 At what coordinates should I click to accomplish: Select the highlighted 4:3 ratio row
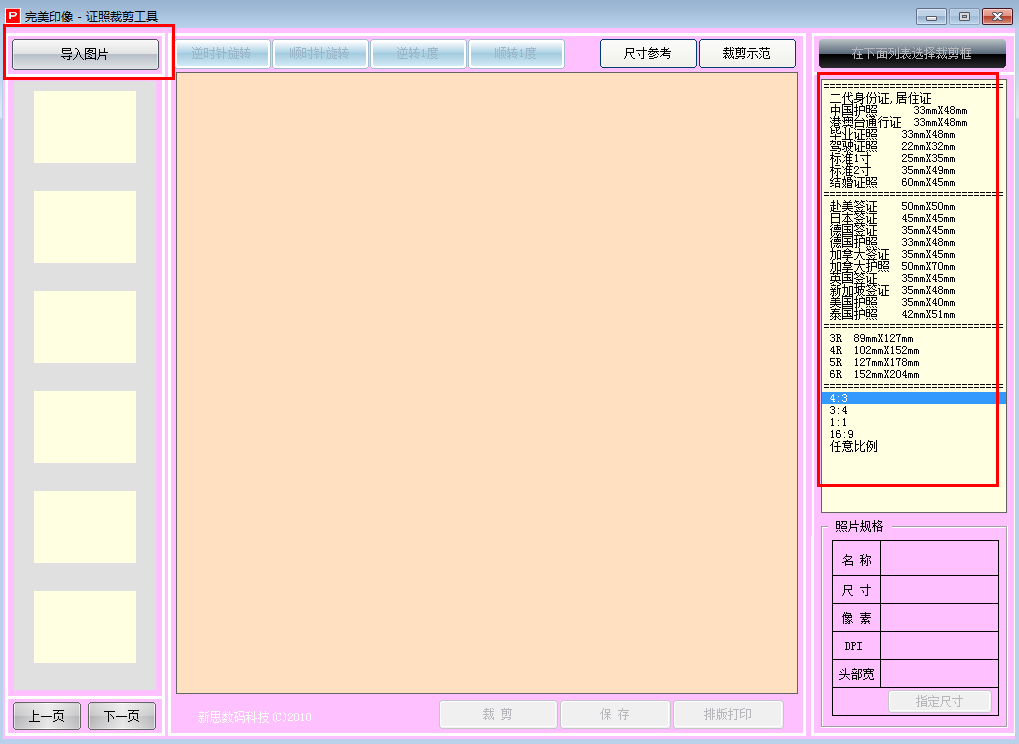point(913,398)
